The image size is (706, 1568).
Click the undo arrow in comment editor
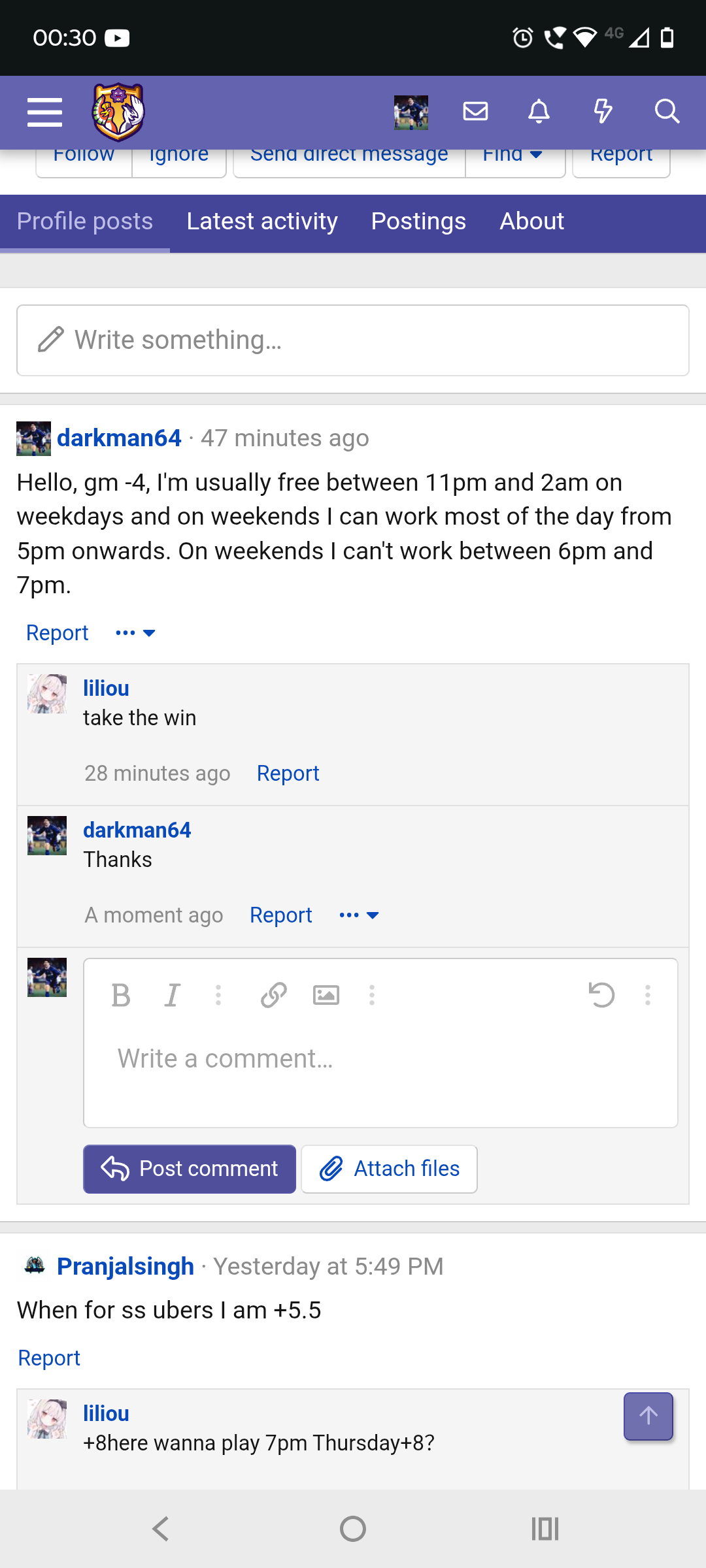tap(601, 996)
